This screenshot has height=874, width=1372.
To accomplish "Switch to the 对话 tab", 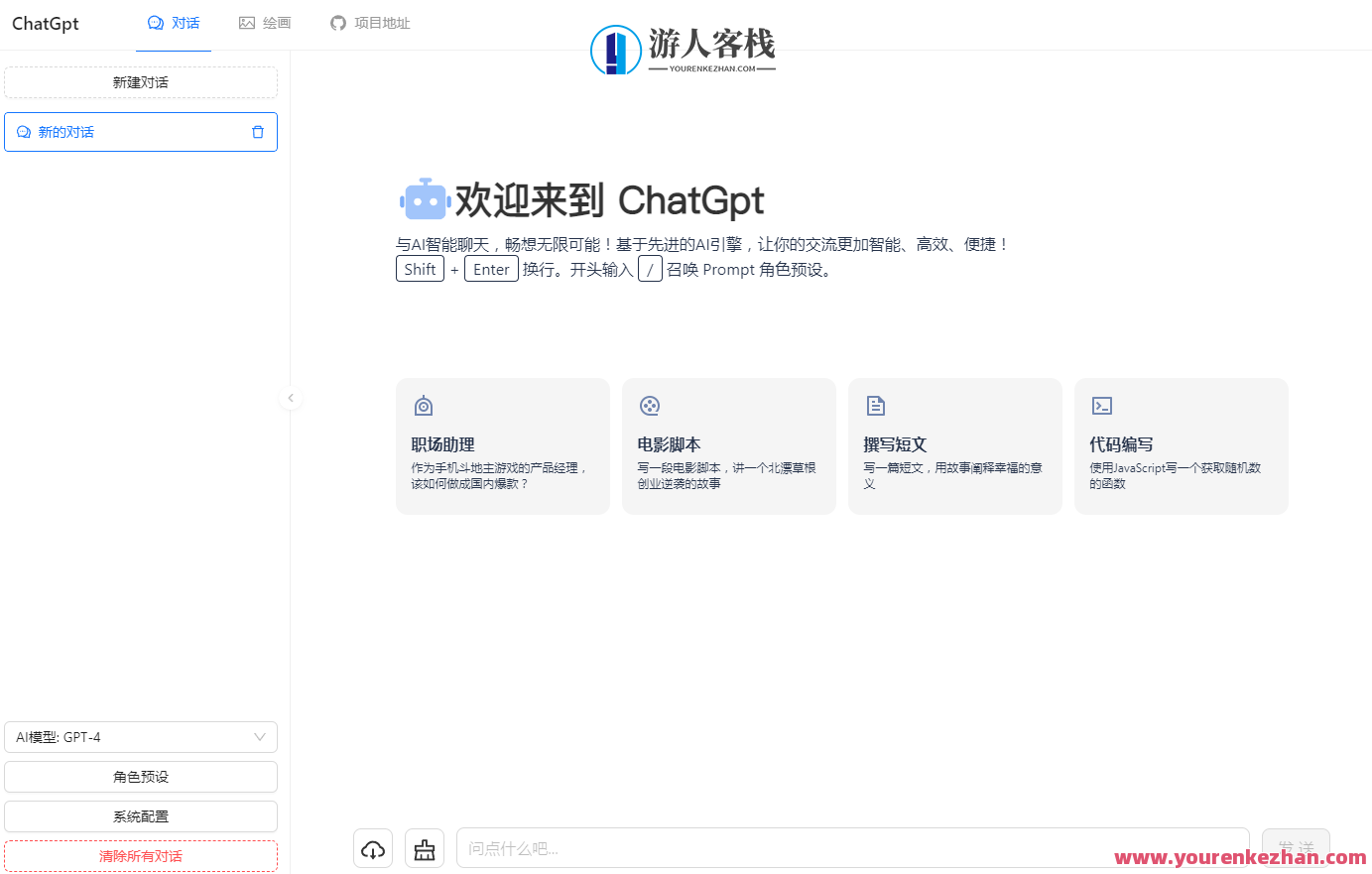I will (x=173, y=22).
